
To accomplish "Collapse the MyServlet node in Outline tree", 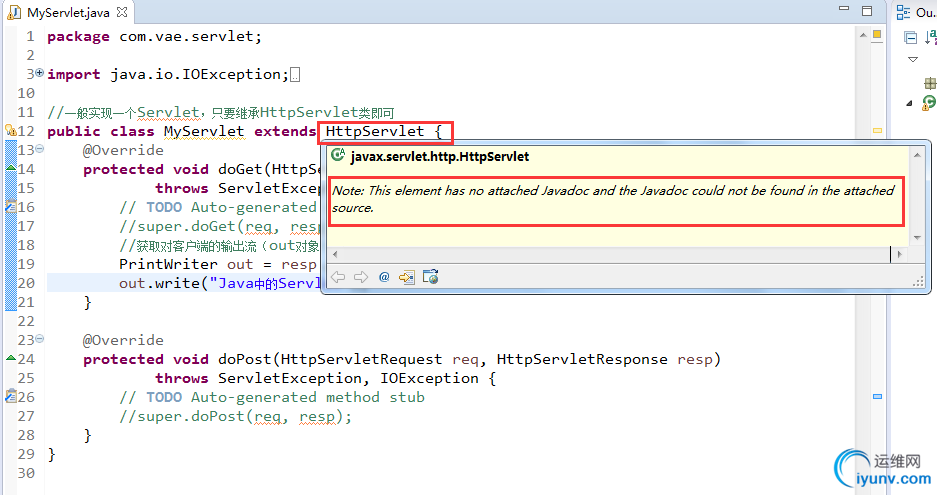I will point(910,103).
